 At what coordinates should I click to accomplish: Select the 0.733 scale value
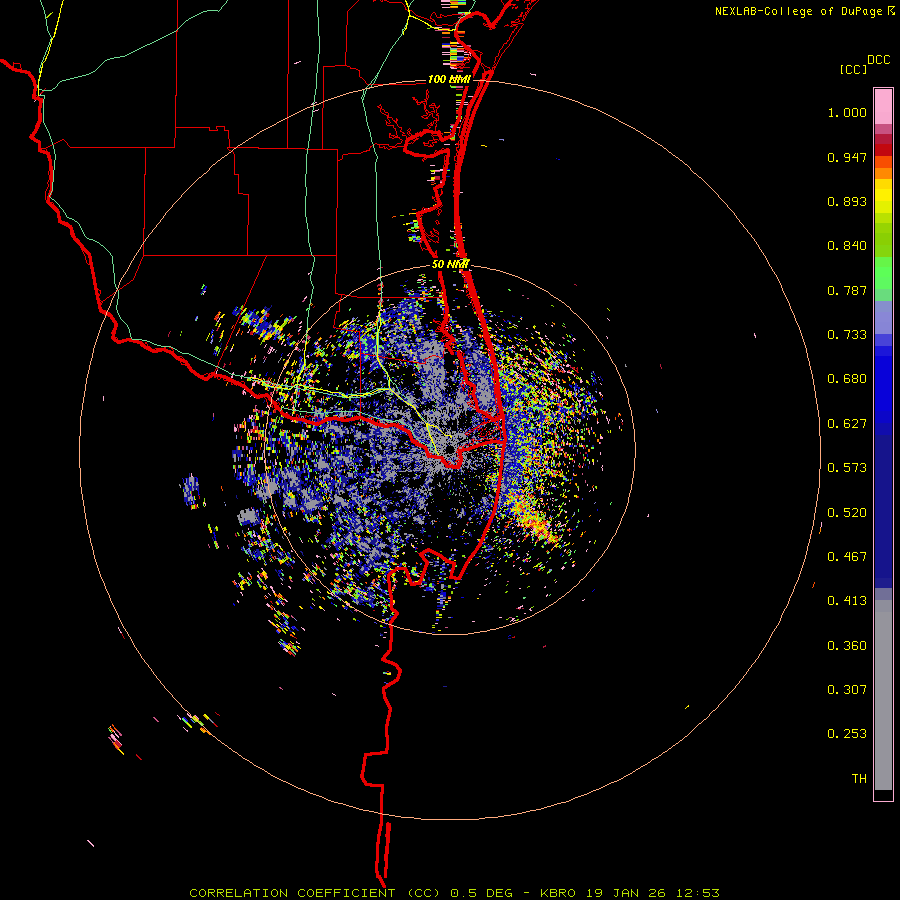point(847,335)
